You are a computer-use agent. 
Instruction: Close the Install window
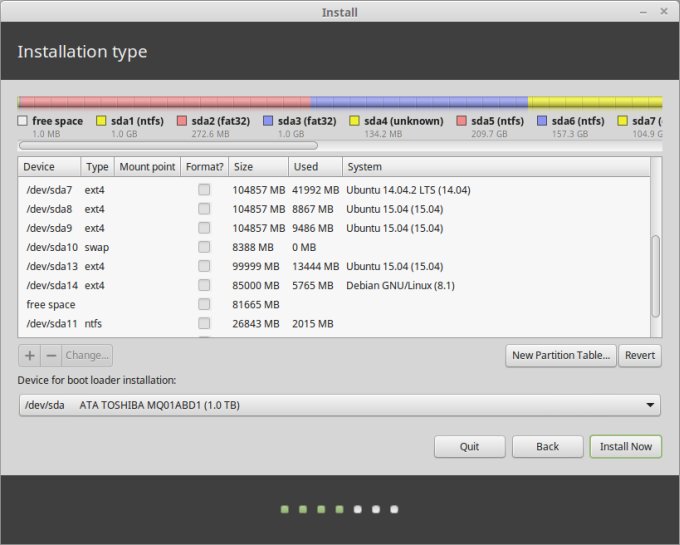pyautogui.click(x=664, y=12)
